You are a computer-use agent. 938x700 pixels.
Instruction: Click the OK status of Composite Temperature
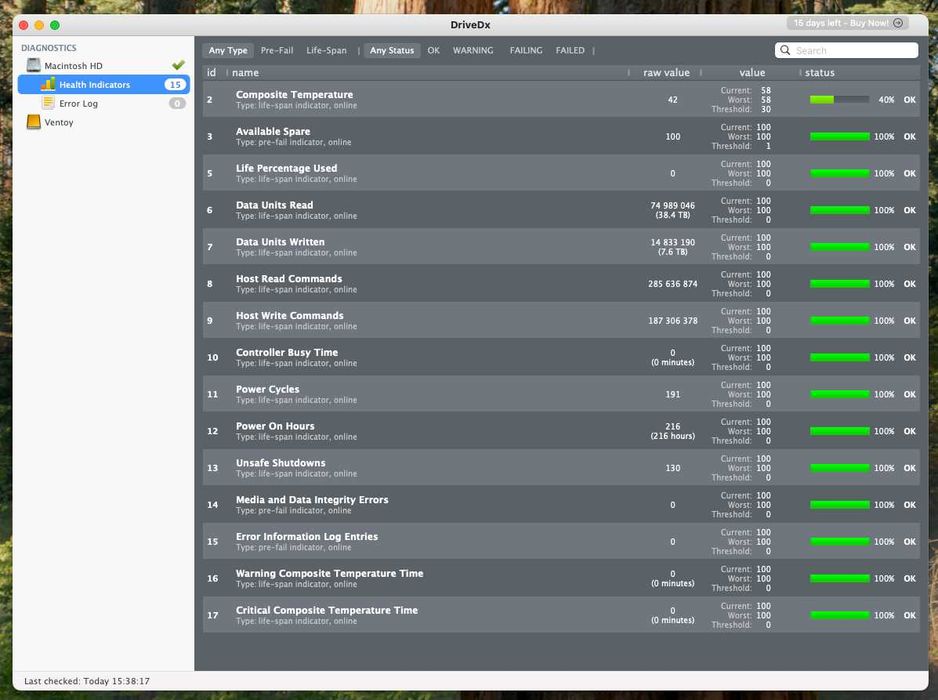coord(909,99)
